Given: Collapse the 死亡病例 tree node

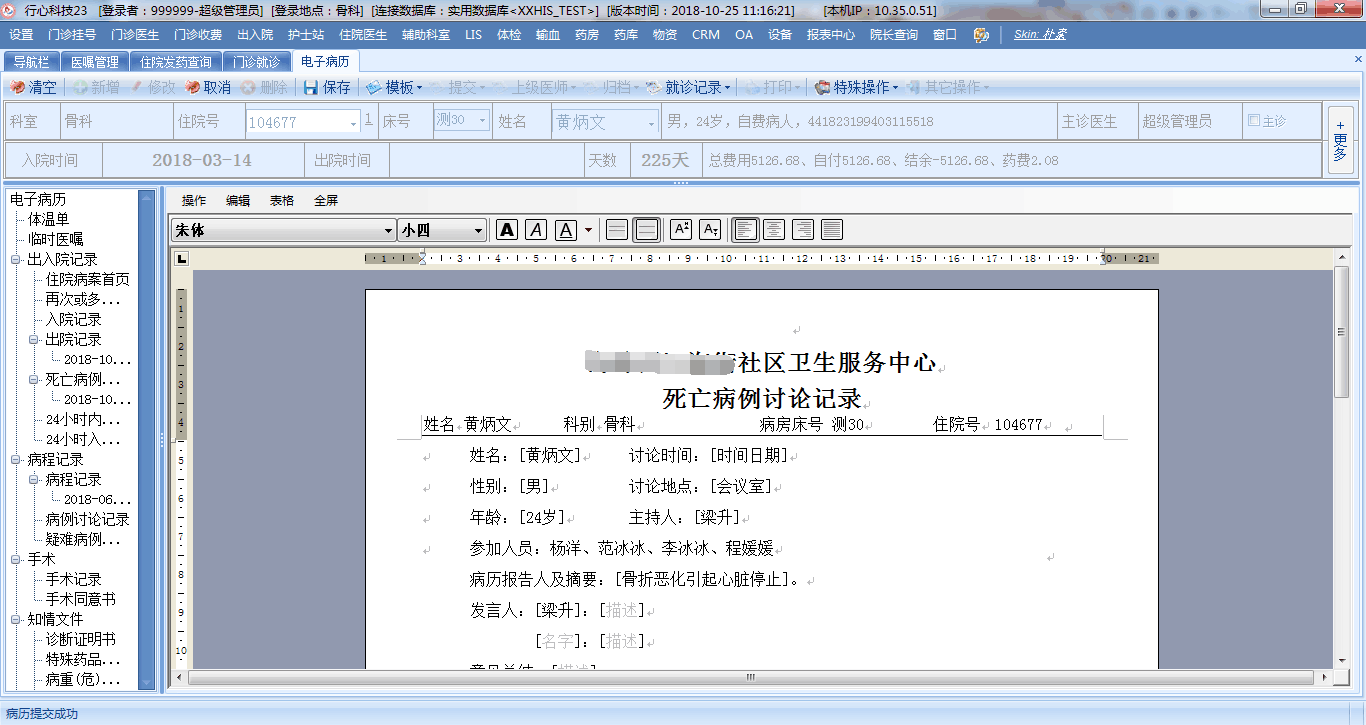Looking at the screenshot, I should (x=34, y=379).
